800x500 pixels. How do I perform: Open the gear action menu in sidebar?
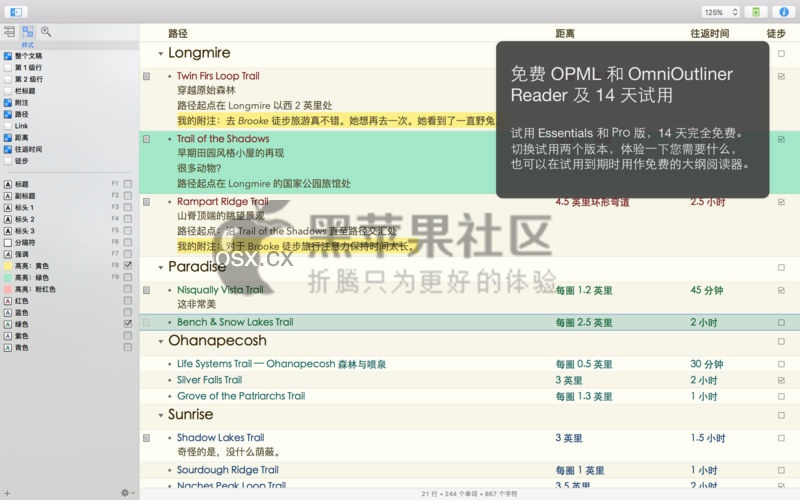[127, 493]
